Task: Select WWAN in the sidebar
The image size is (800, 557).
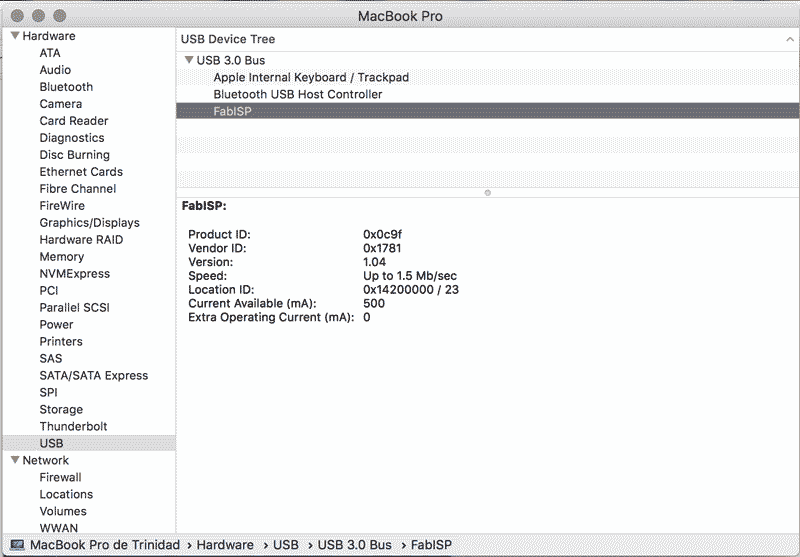Action: point(59,528)
